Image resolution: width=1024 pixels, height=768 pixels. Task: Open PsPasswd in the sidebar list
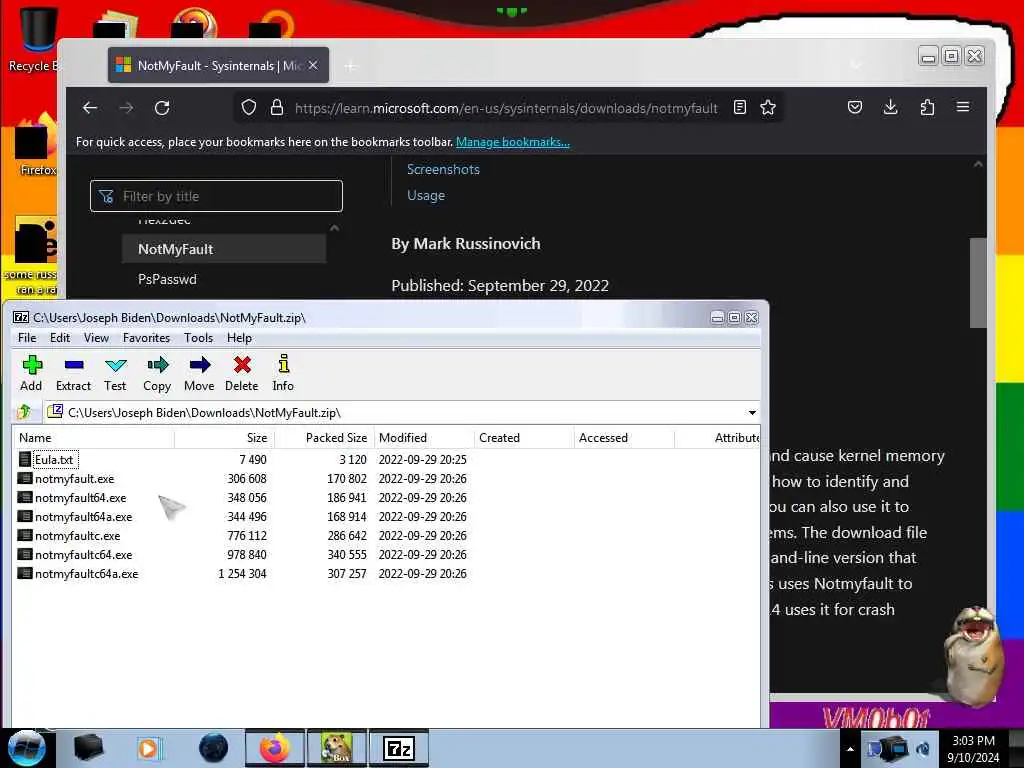[167, 279]
